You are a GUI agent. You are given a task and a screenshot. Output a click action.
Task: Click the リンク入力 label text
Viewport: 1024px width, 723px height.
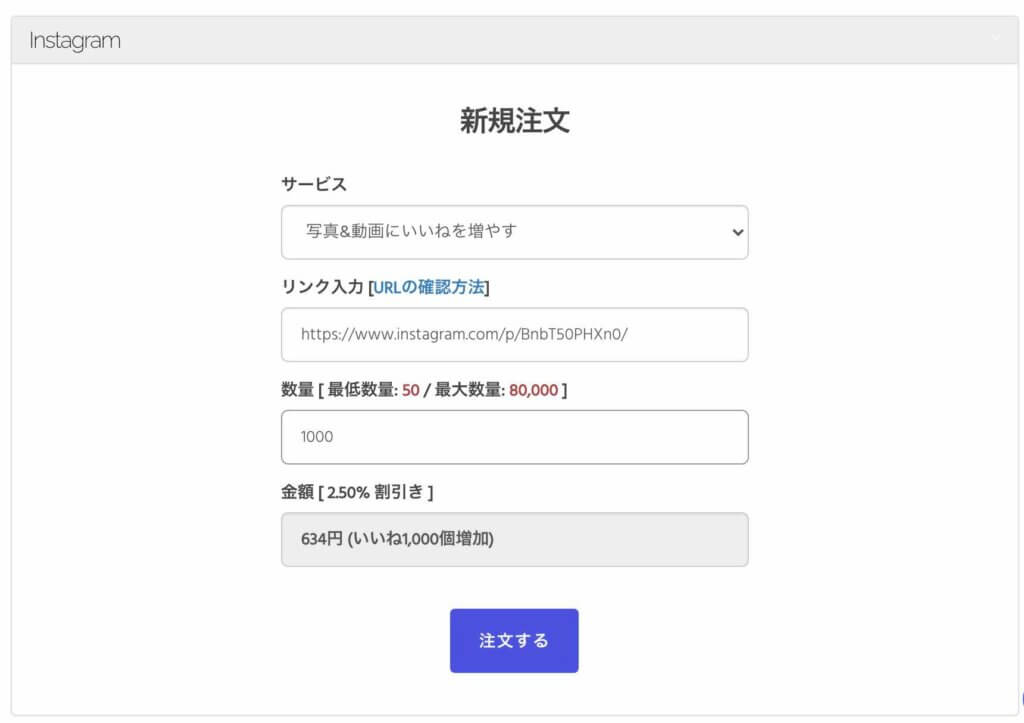tap(323, 288)
